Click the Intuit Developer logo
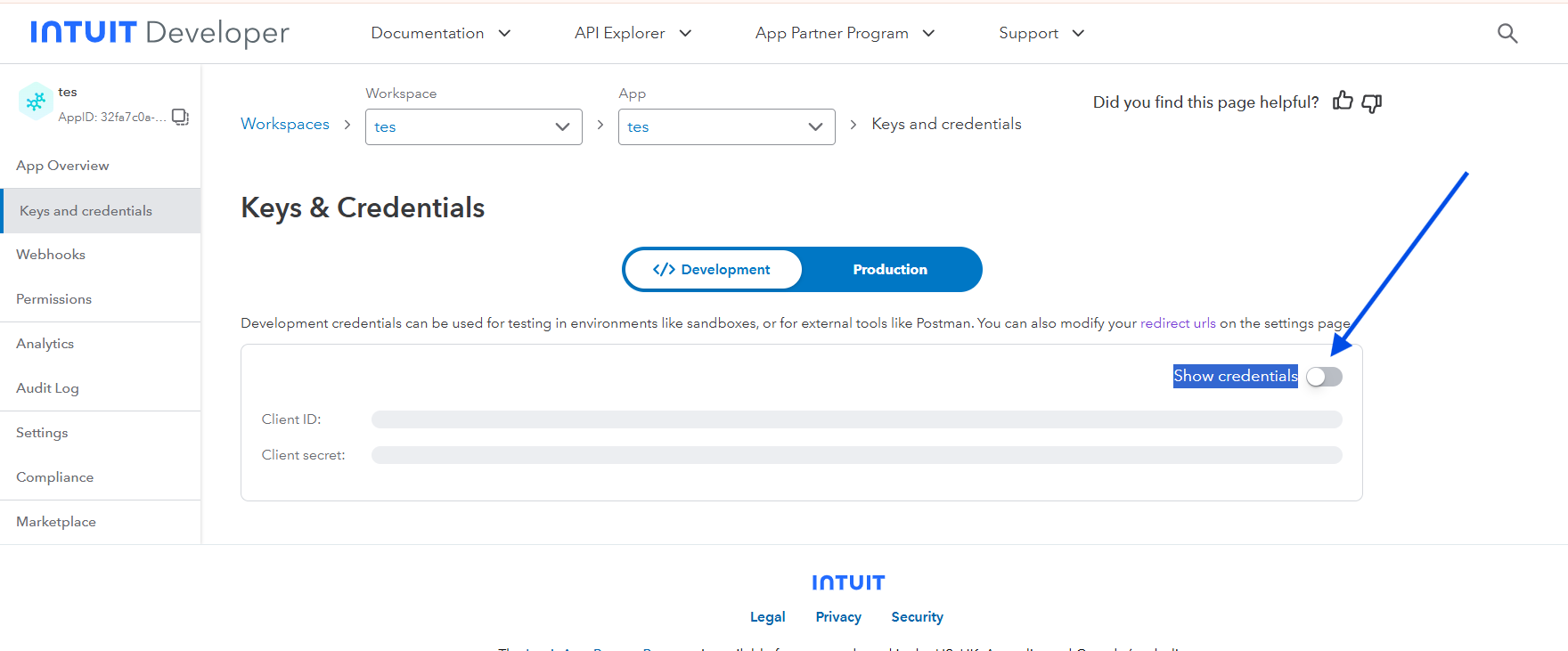The width and height of the screenshot is (1568, 651). coord(160,33)
